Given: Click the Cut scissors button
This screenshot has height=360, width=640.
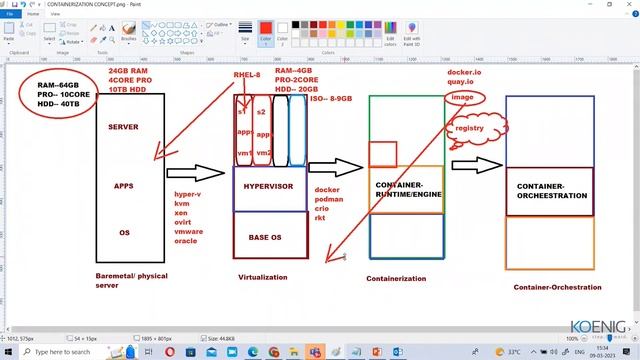Looking at the screenshot, I should point(26,25).
